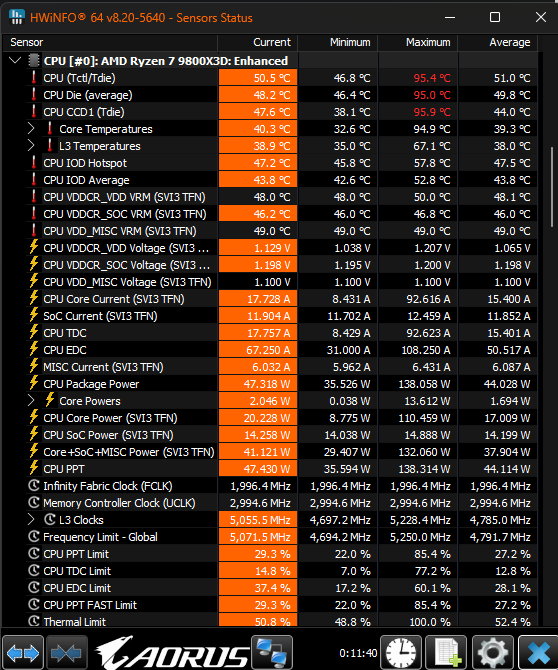This screenshot has width=558, height=670.
Task: Click the clock reset timer icon
Action: (401, 652)
